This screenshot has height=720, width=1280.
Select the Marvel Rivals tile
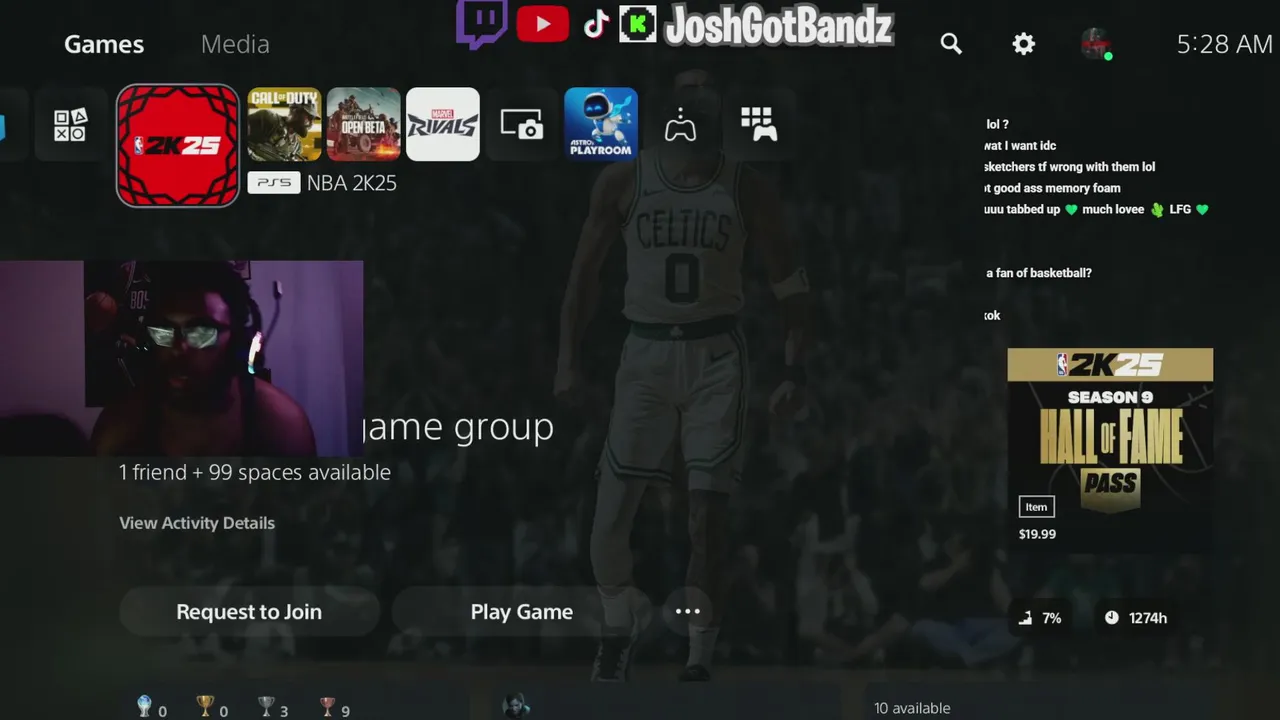pos(443,124)
